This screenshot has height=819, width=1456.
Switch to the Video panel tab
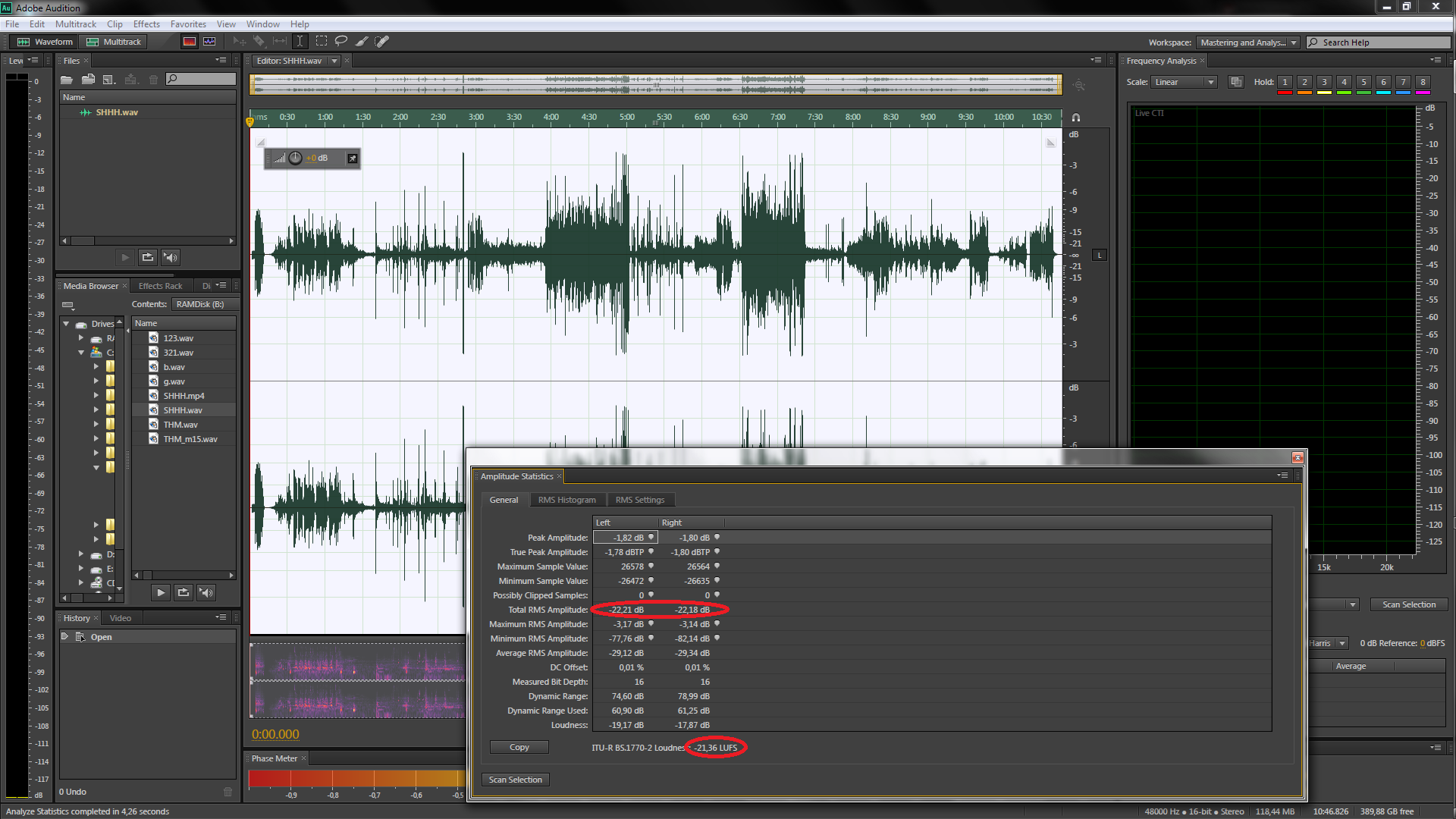point(121,618)
